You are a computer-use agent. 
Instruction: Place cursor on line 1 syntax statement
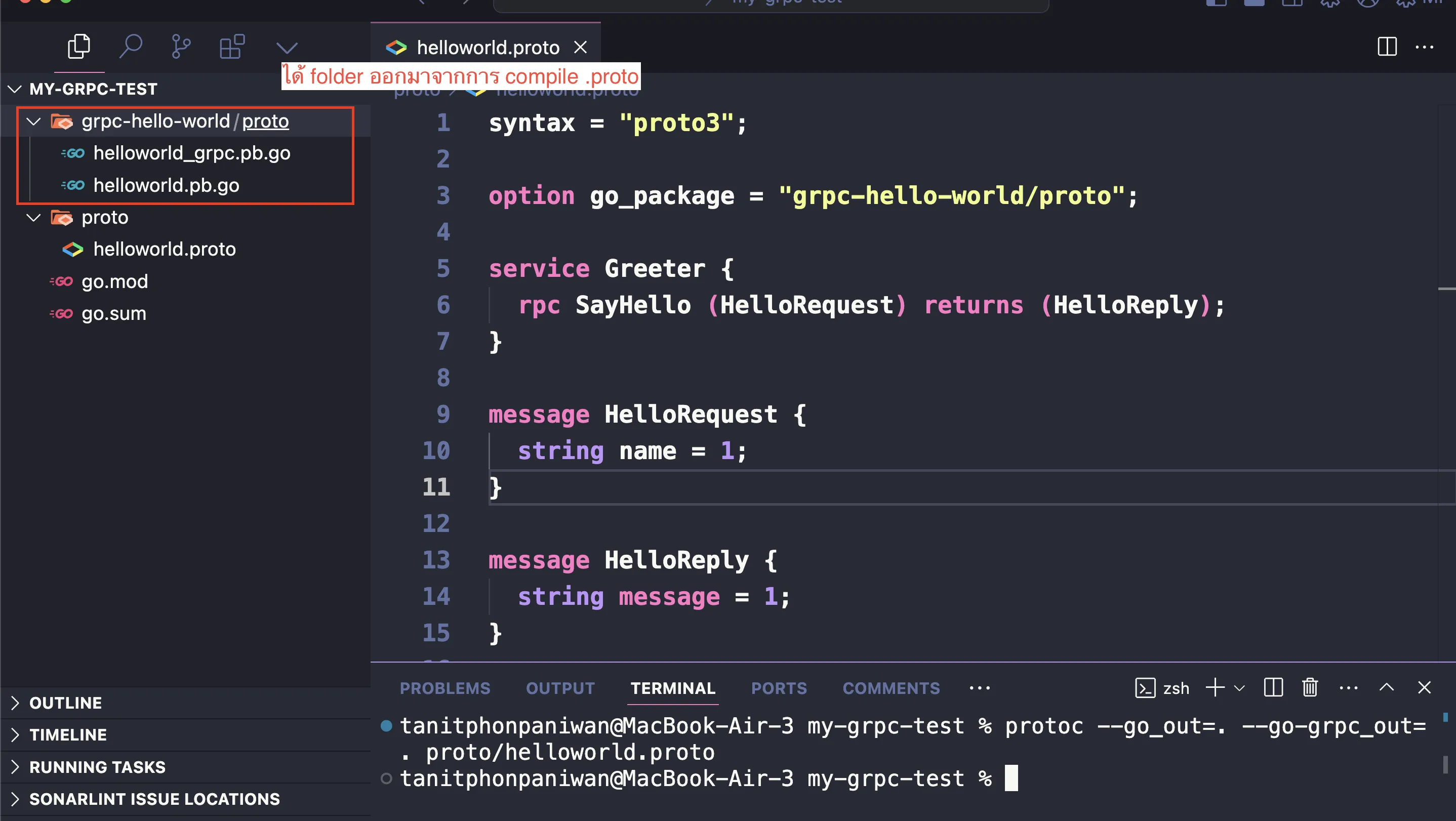coord(617,122)
